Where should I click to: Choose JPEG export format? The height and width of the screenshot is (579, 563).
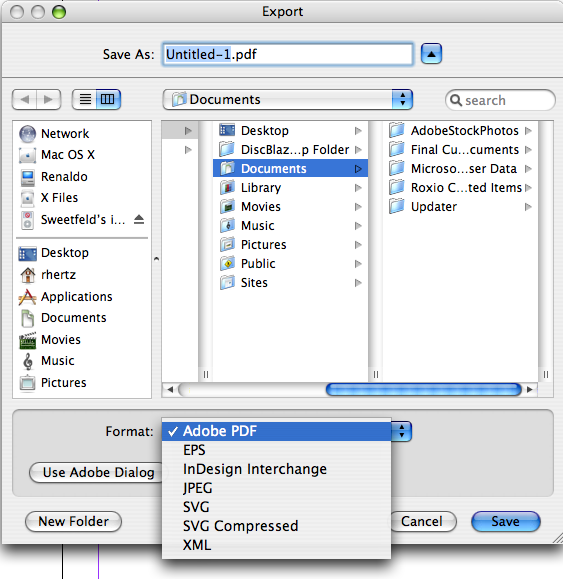pos(277,488)
